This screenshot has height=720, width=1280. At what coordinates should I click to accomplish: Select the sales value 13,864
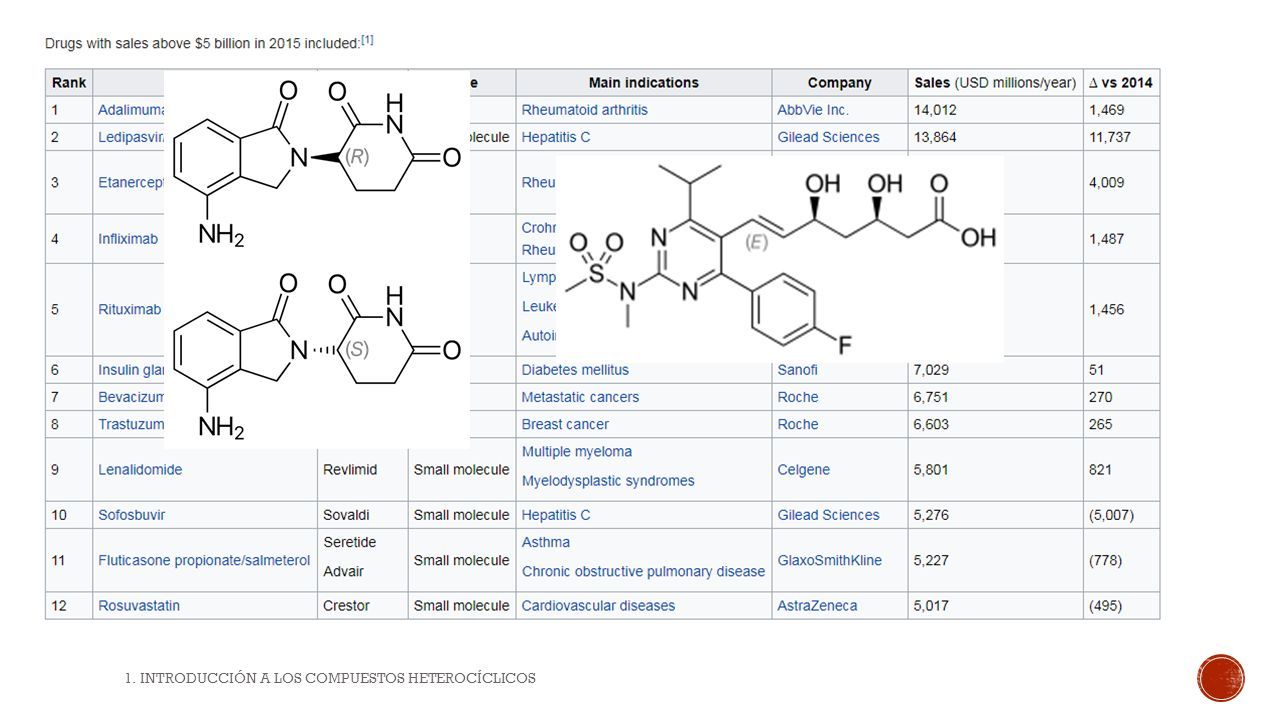(936, 137)
